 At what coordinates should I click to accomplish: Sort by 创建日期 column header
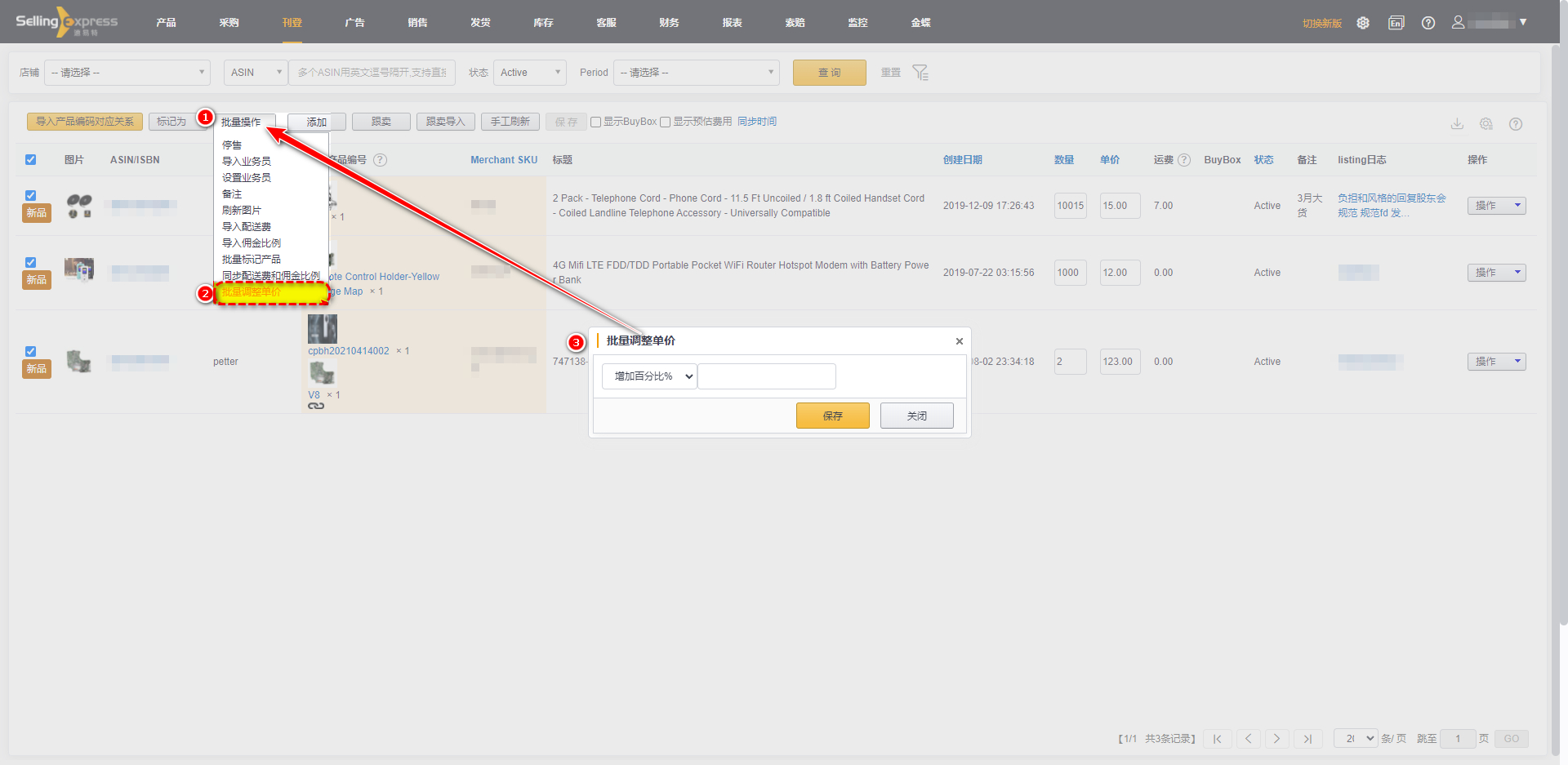(963, 160)
